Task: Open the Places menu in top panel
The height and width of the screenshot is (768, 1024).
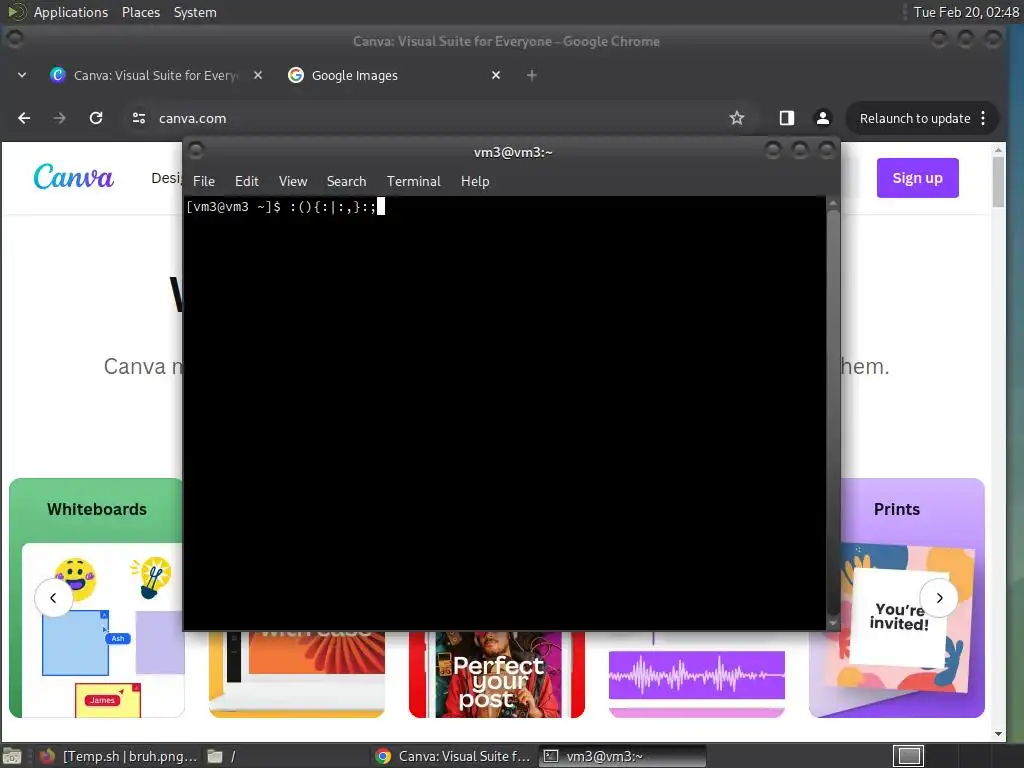Action: point(140,12)
